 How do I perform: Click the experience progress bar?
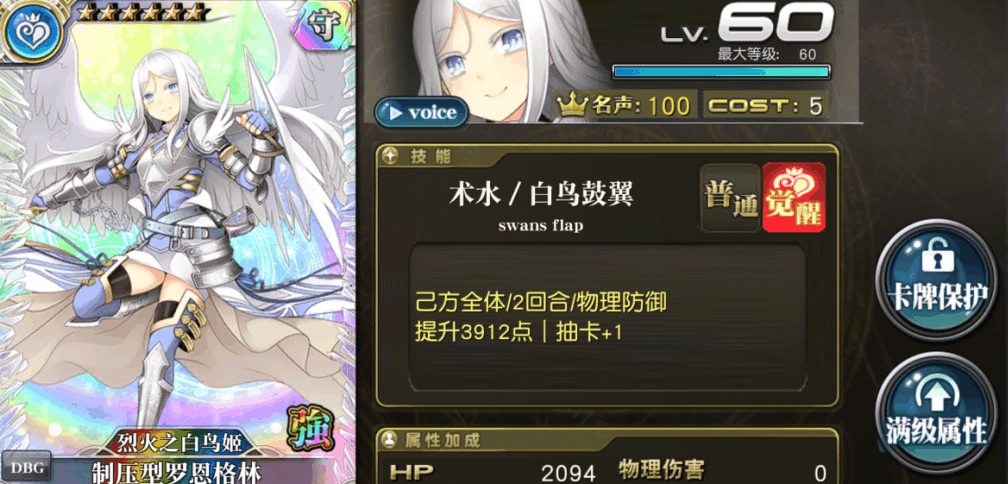click(721, 72)
